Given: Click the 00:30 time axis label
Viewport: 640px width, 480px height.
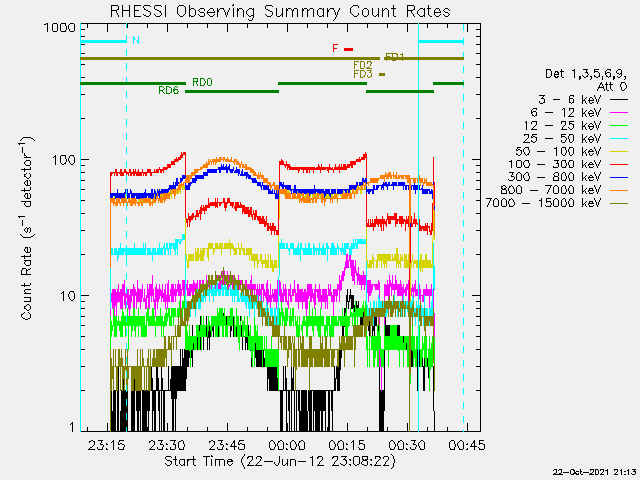Looking at the screenshot, I should (407, 445).
